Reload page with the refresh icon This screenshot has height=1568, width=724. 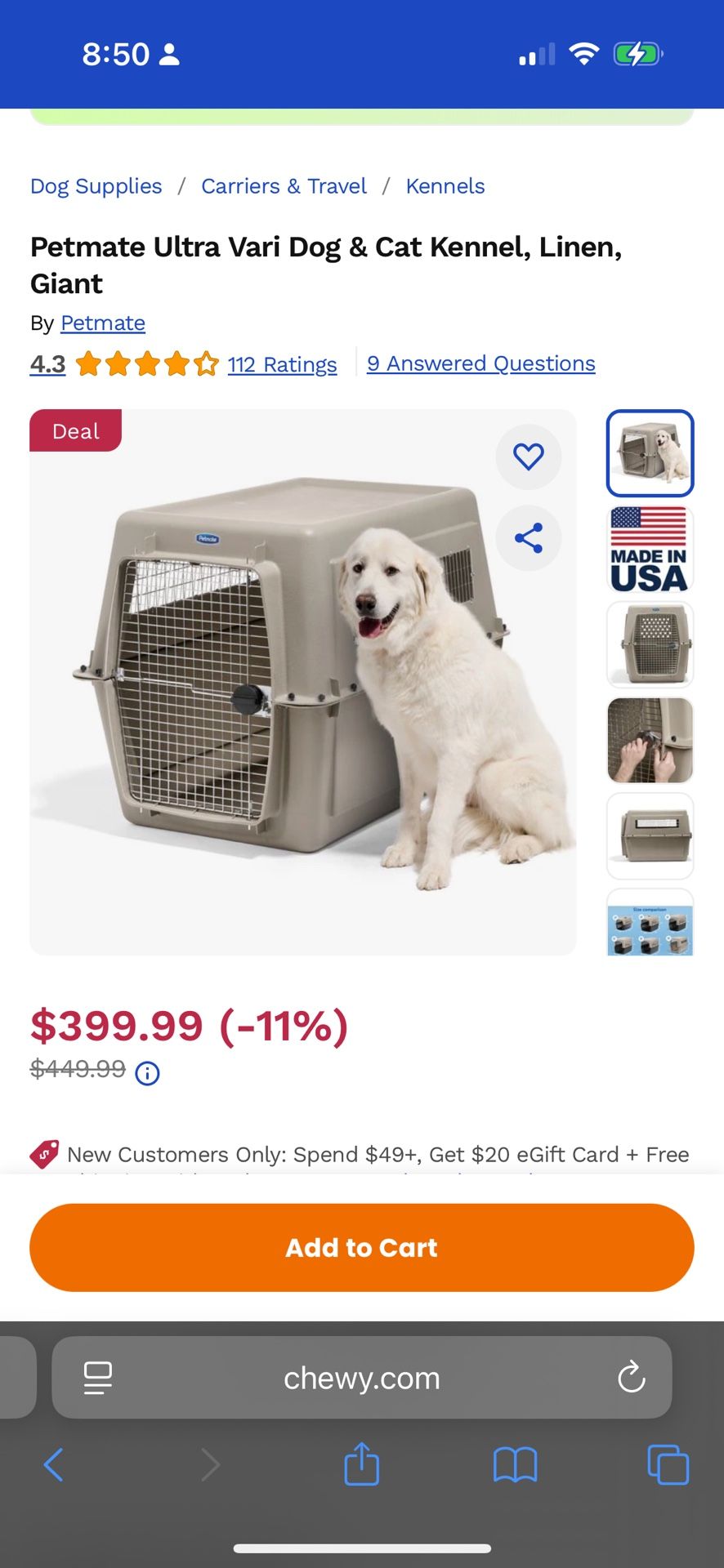coord(631,1378)
